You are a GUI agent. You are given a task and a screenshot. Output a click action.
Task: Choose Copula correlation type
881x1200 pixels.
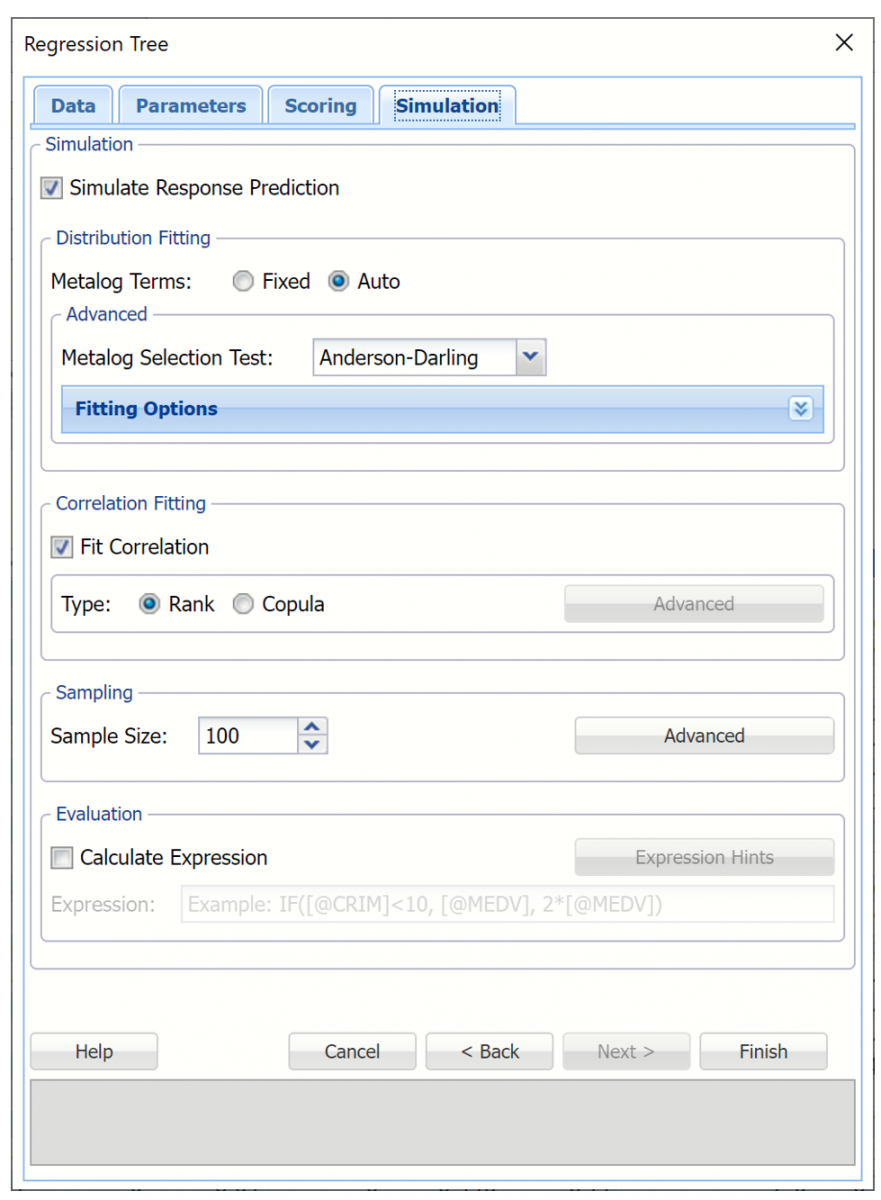[243, 604]
